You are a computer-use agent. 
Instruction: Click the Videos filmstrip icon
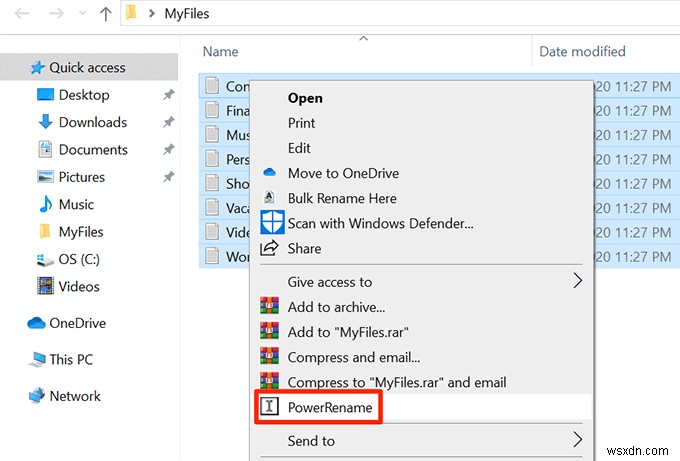point(46,286)
